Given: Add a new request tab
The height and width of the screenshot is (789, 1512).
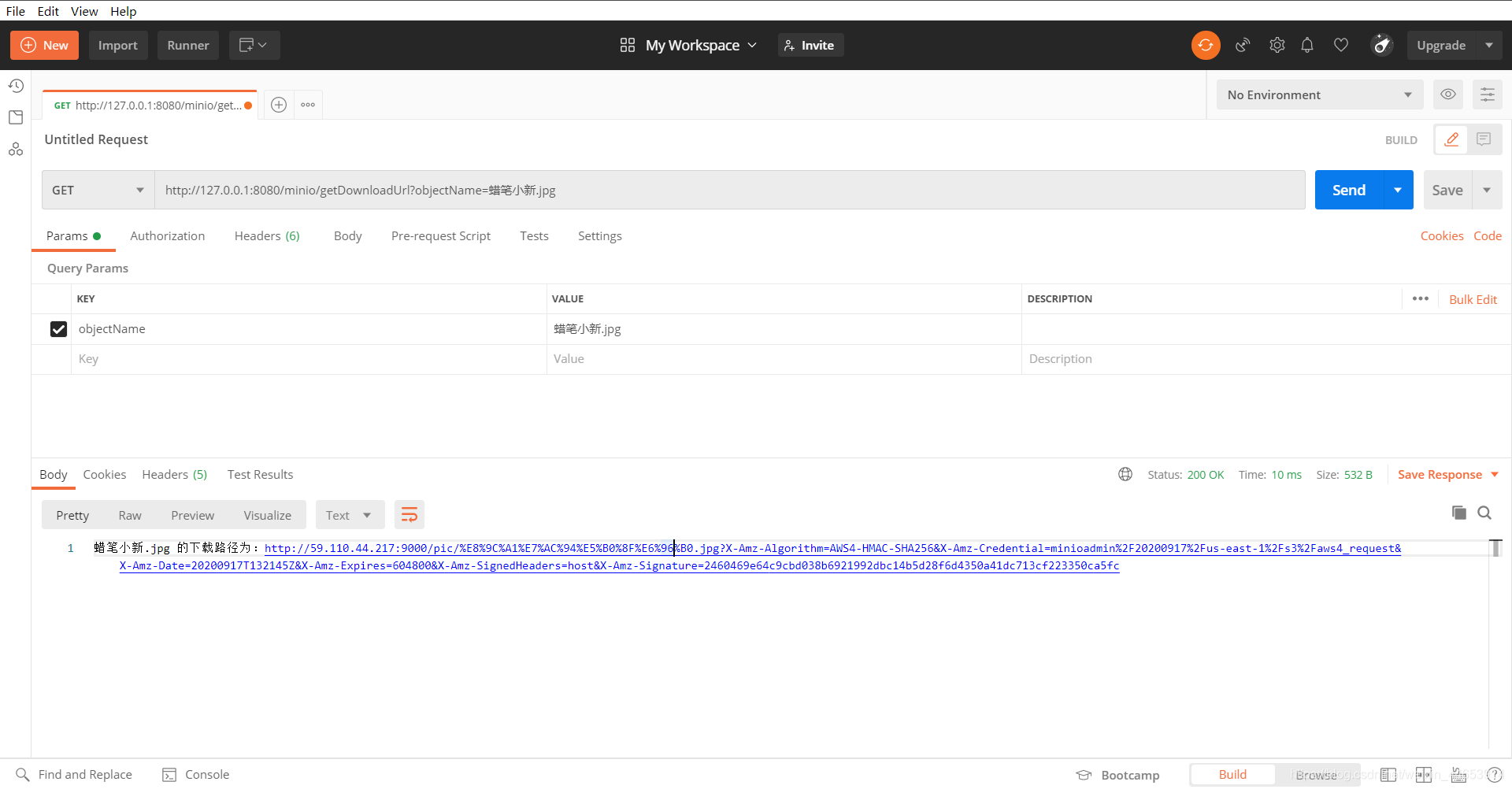Looking at the screenshot, I should click(279, 105).
